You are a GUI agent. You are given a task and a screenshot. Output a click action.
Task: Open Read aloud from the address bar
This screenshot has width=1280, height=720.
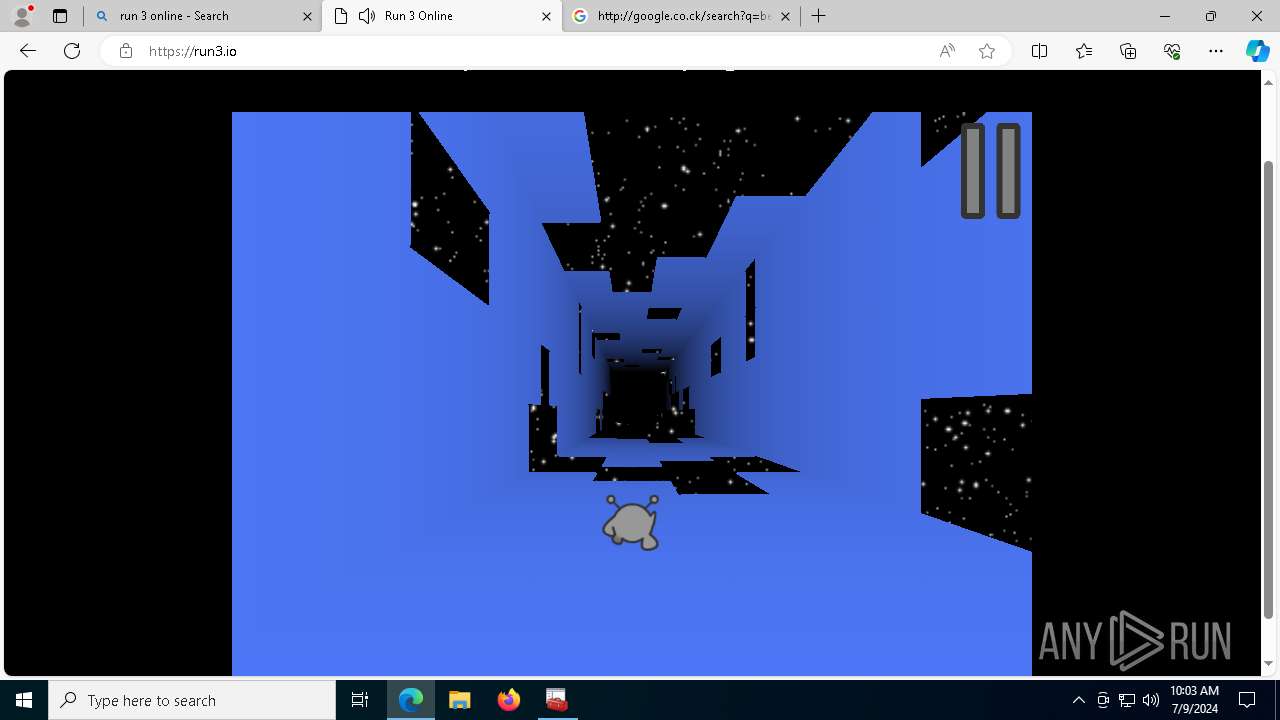coord(947,51)
